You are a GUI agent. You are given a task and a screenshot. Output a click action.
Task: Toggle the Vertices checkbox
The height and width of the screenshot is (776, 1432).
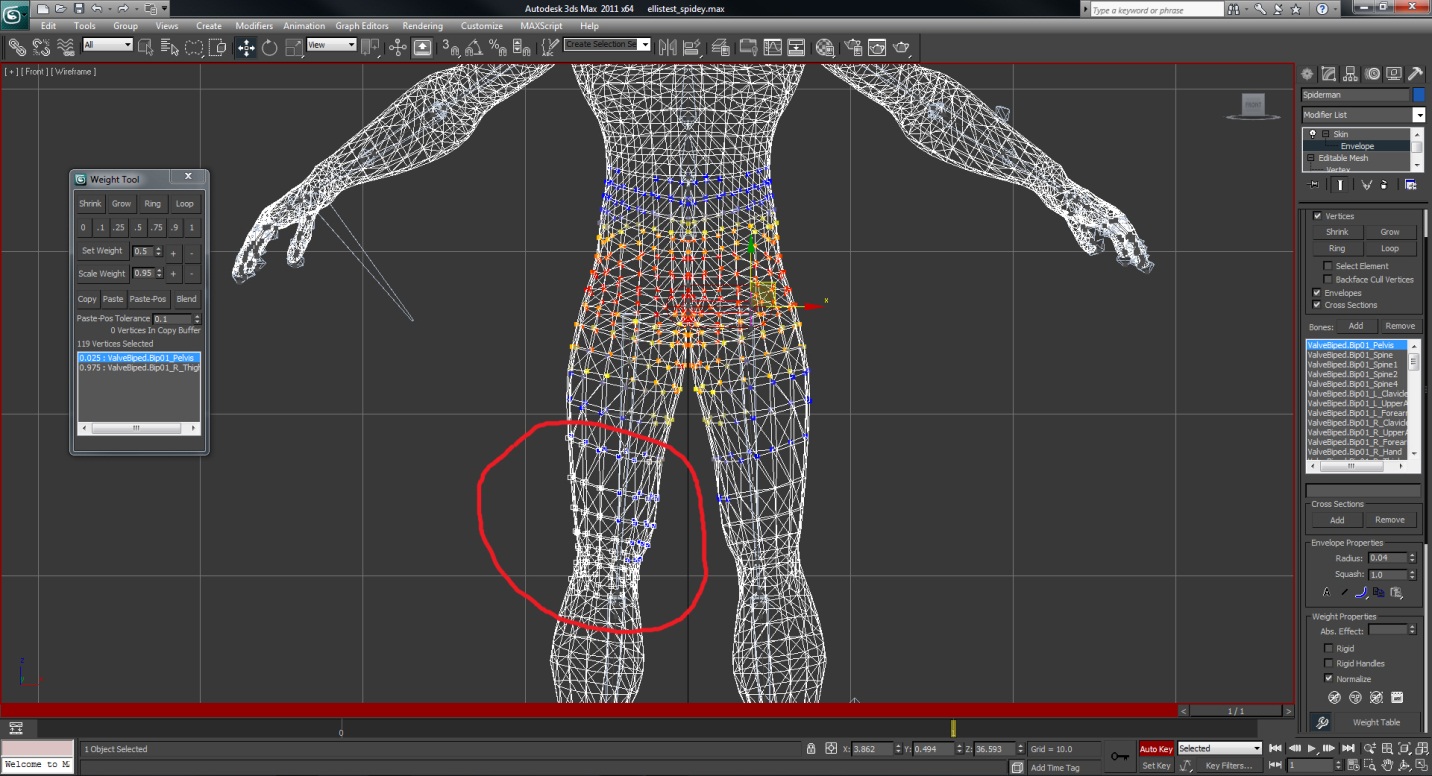(x=1318, y=216)
